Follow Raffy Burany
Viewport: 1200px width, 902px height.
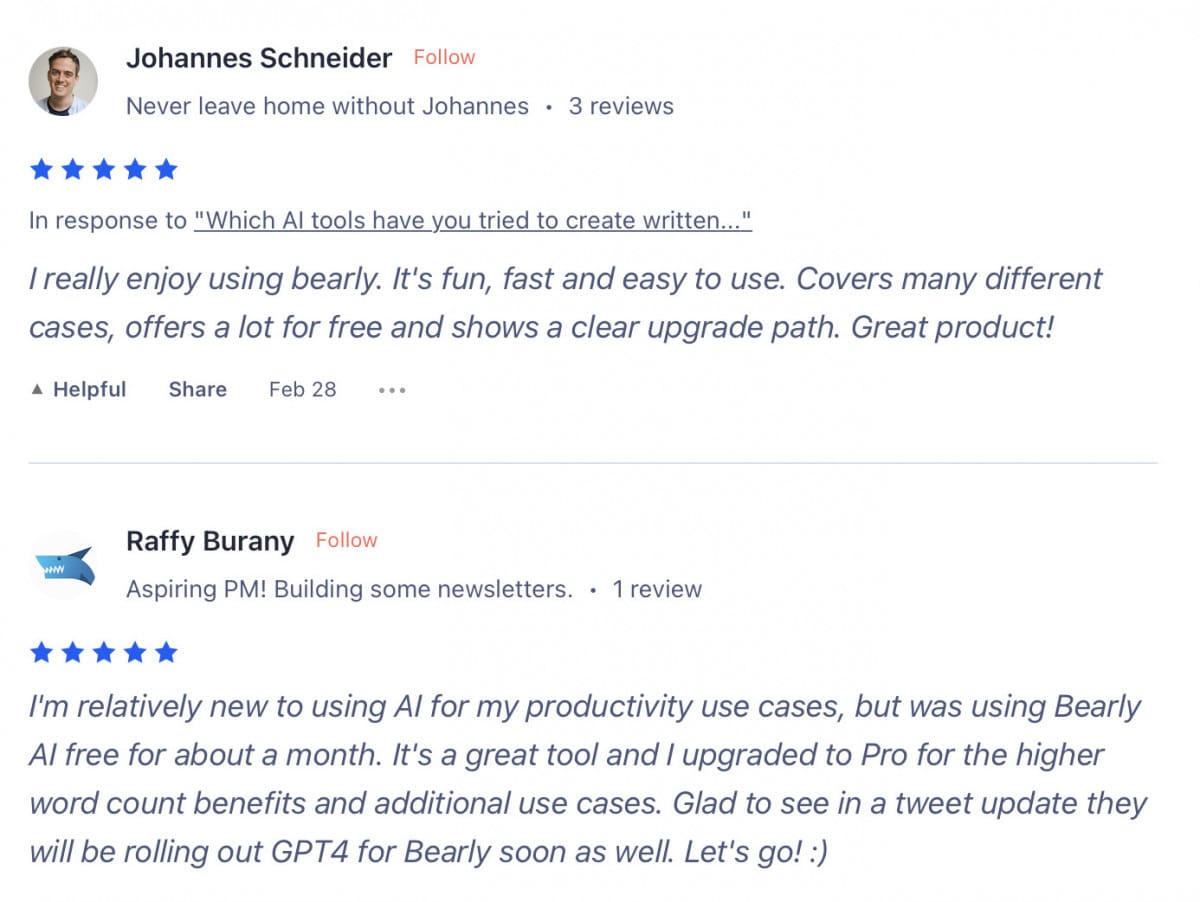[346, 540]
